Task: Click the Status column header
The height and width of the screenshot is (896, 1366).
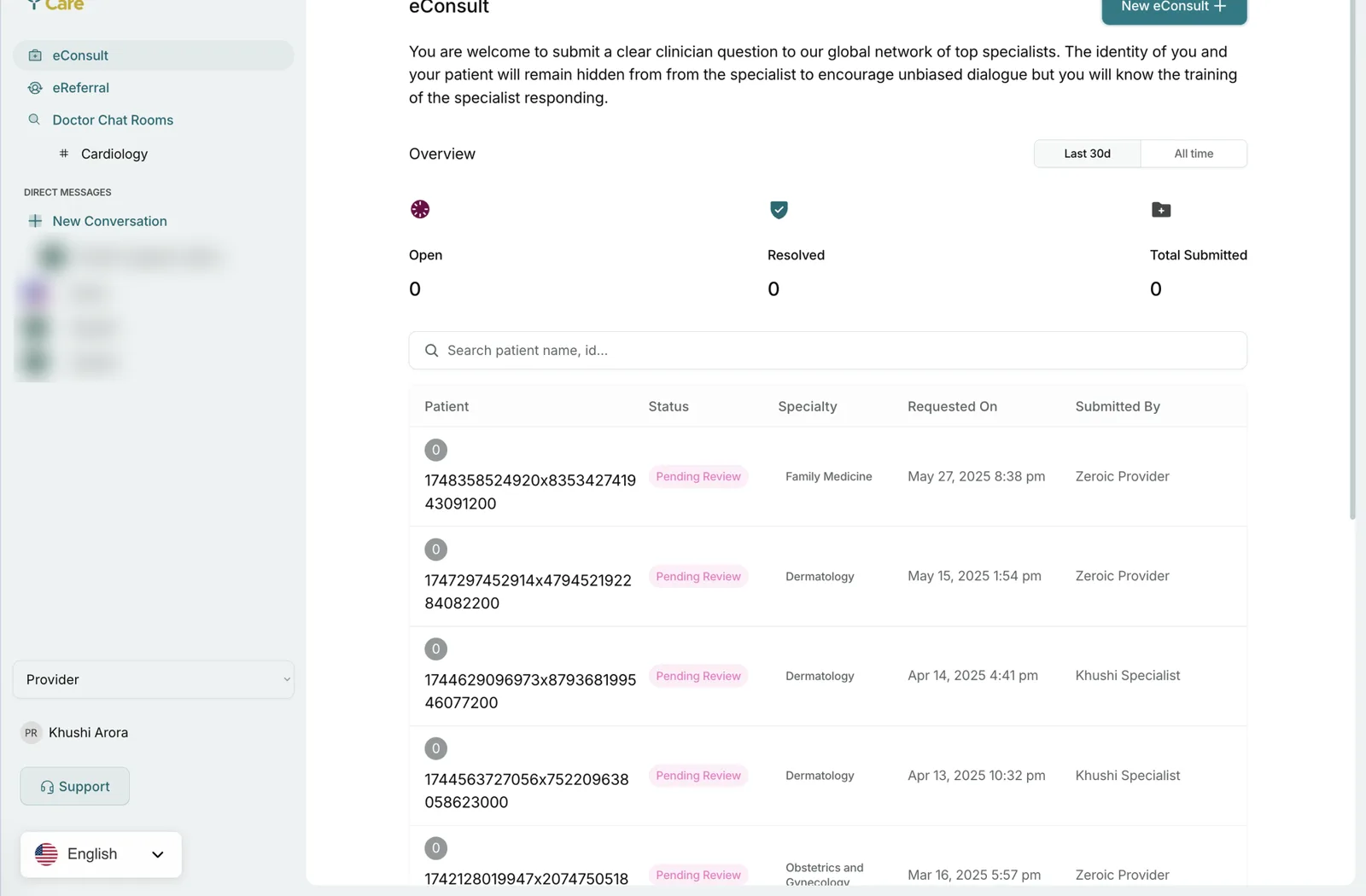Action: tap(668, 407)
